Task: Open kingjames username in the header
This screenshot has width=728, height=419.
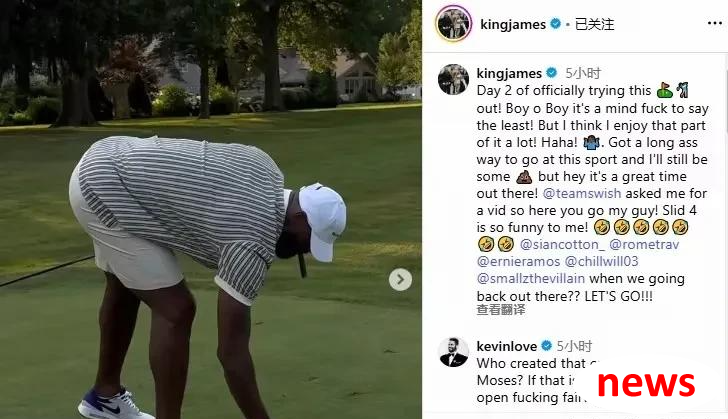Action: pos(513,24)
